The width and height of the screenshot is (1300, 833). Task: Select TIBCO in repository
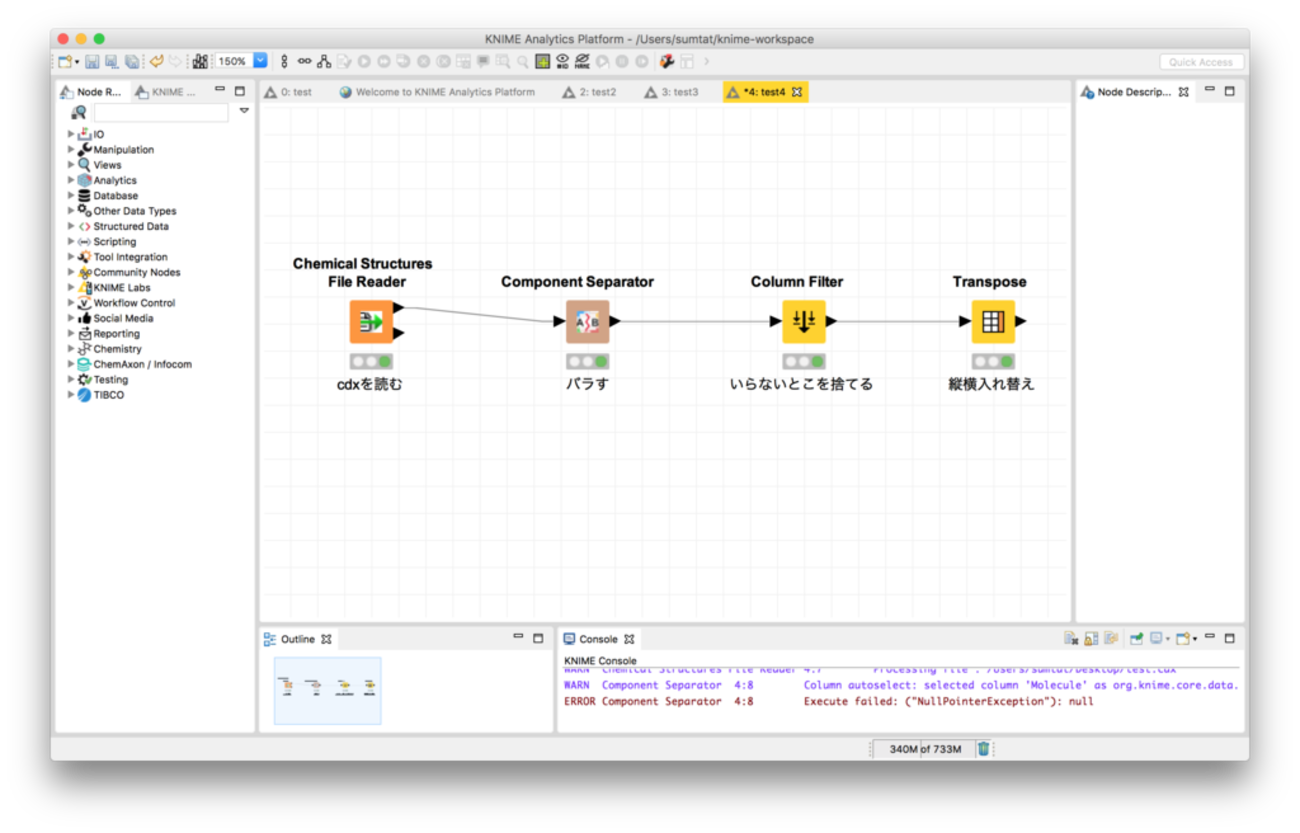(x=109, y=395)
